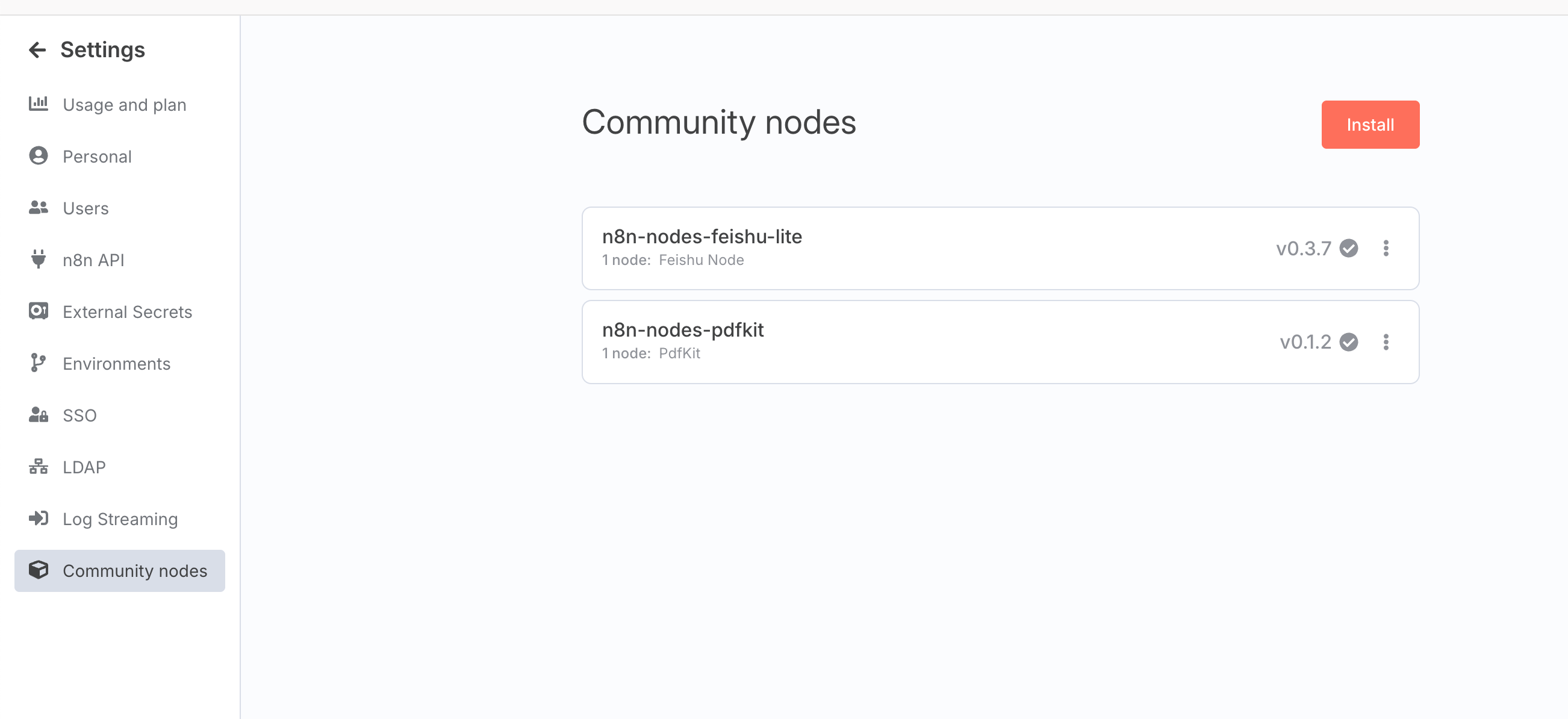The height and width of the screenshot is (719, 1568).
Task: Open Log Streaming settings
Action: [120, 518]
